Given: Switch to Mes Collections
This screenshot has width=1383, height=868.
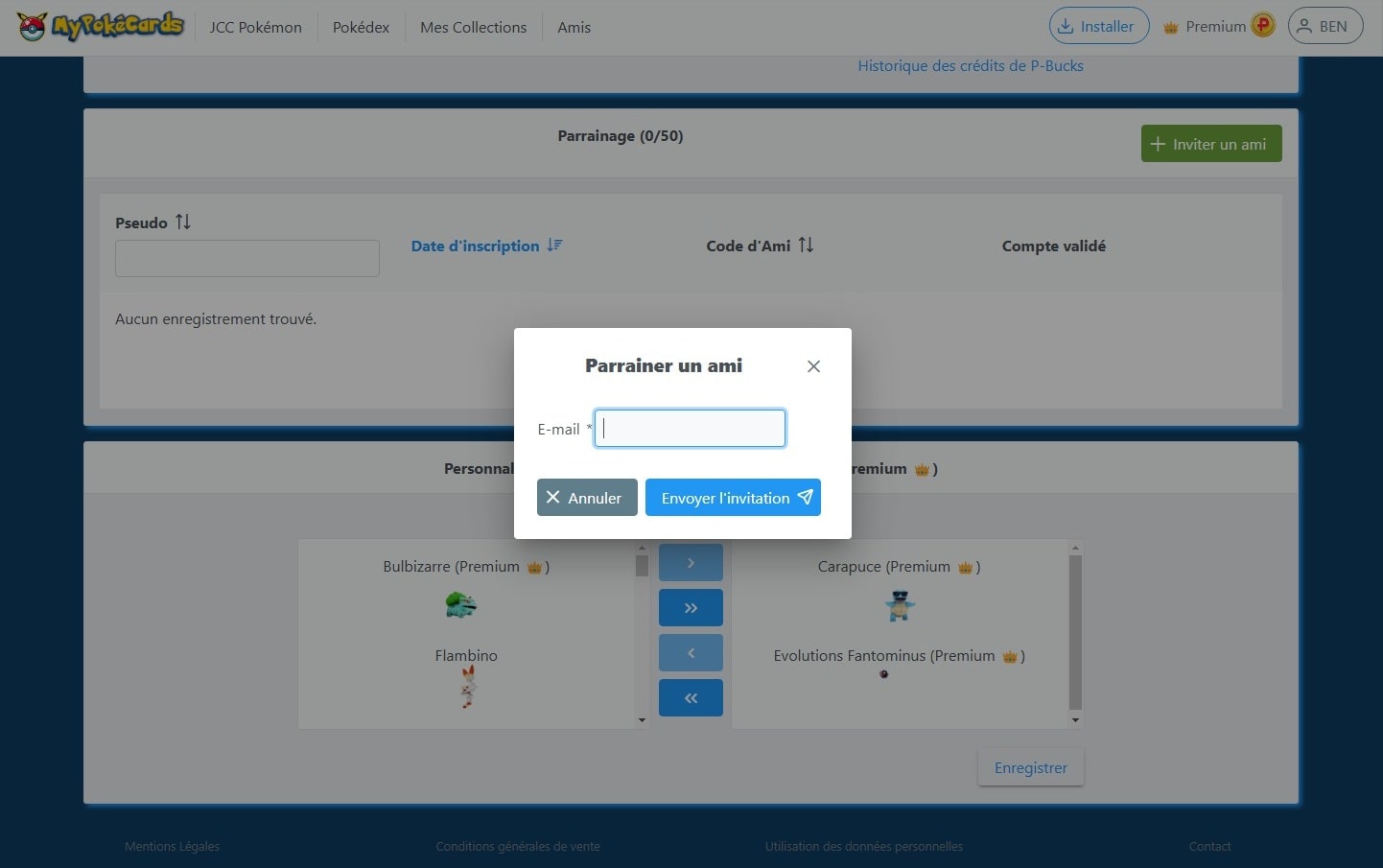Looking at the screenshot, I should pos(473,27).
